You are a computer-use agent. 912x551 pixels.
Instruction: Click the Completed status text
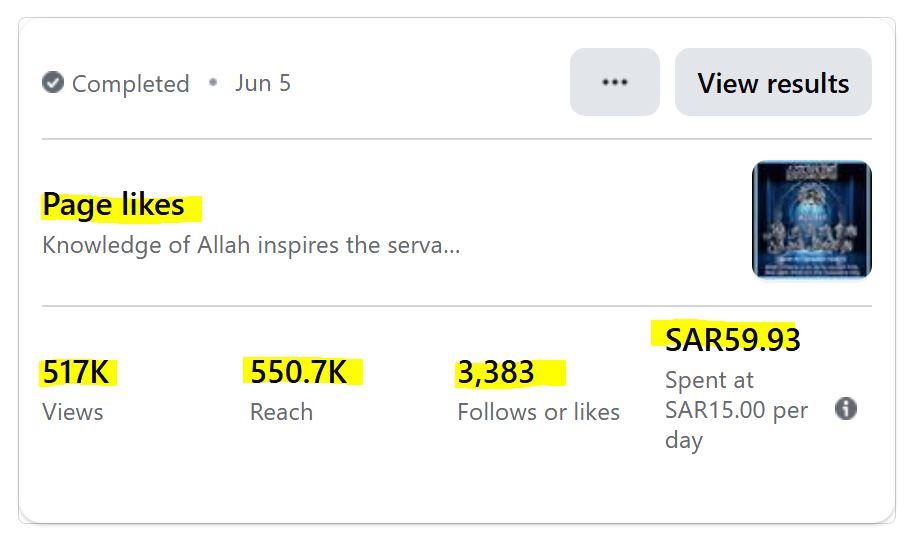[x=131, y=84]
